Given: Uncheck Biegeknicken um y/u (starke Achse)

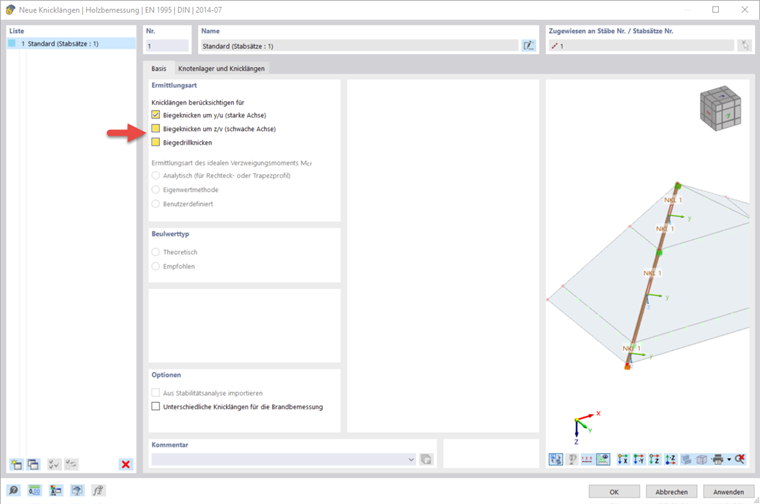Looking at the screenshot, I should [x=156, y=115].
